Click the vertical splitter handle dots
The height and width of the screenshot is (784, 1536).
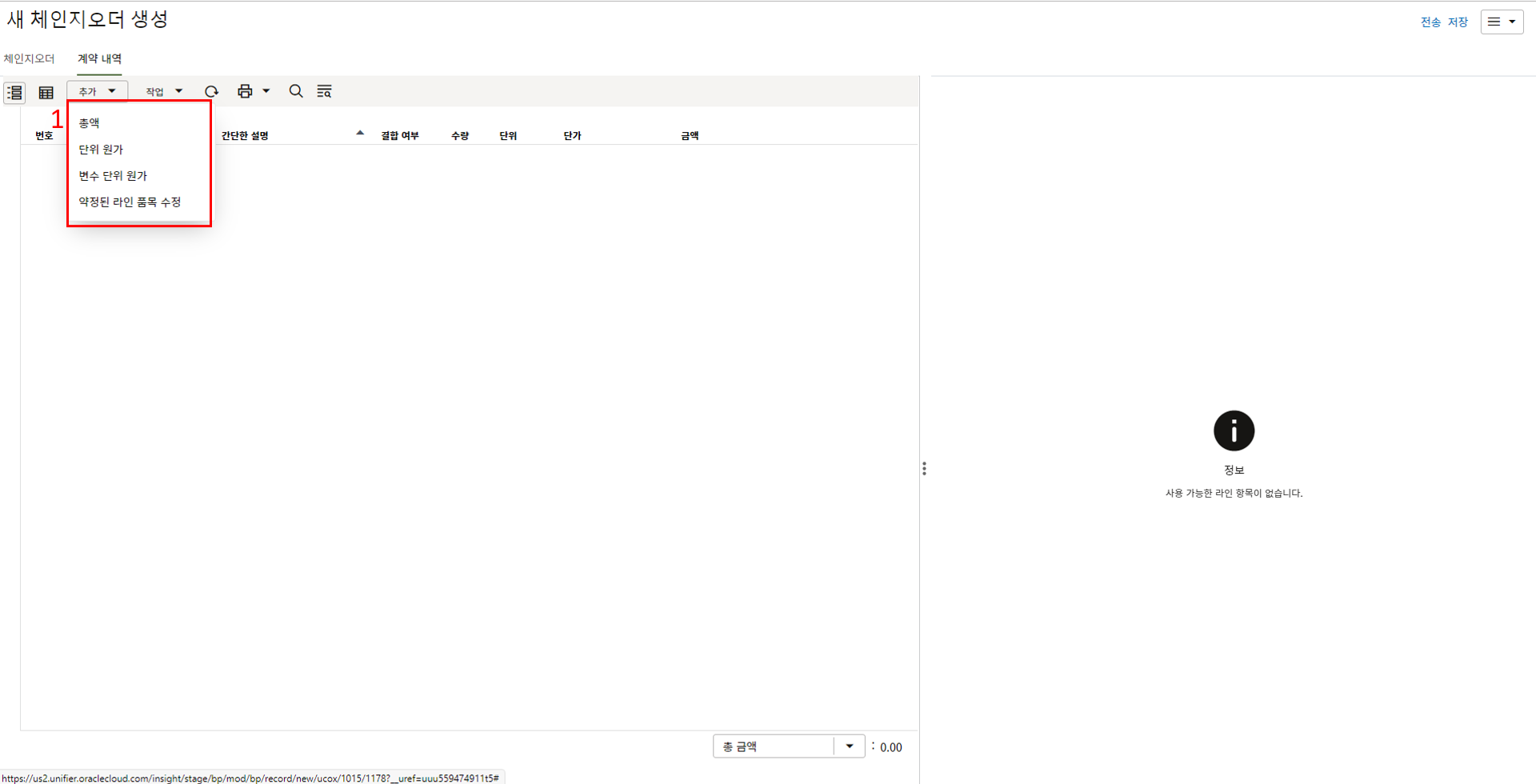click(924, 469)
